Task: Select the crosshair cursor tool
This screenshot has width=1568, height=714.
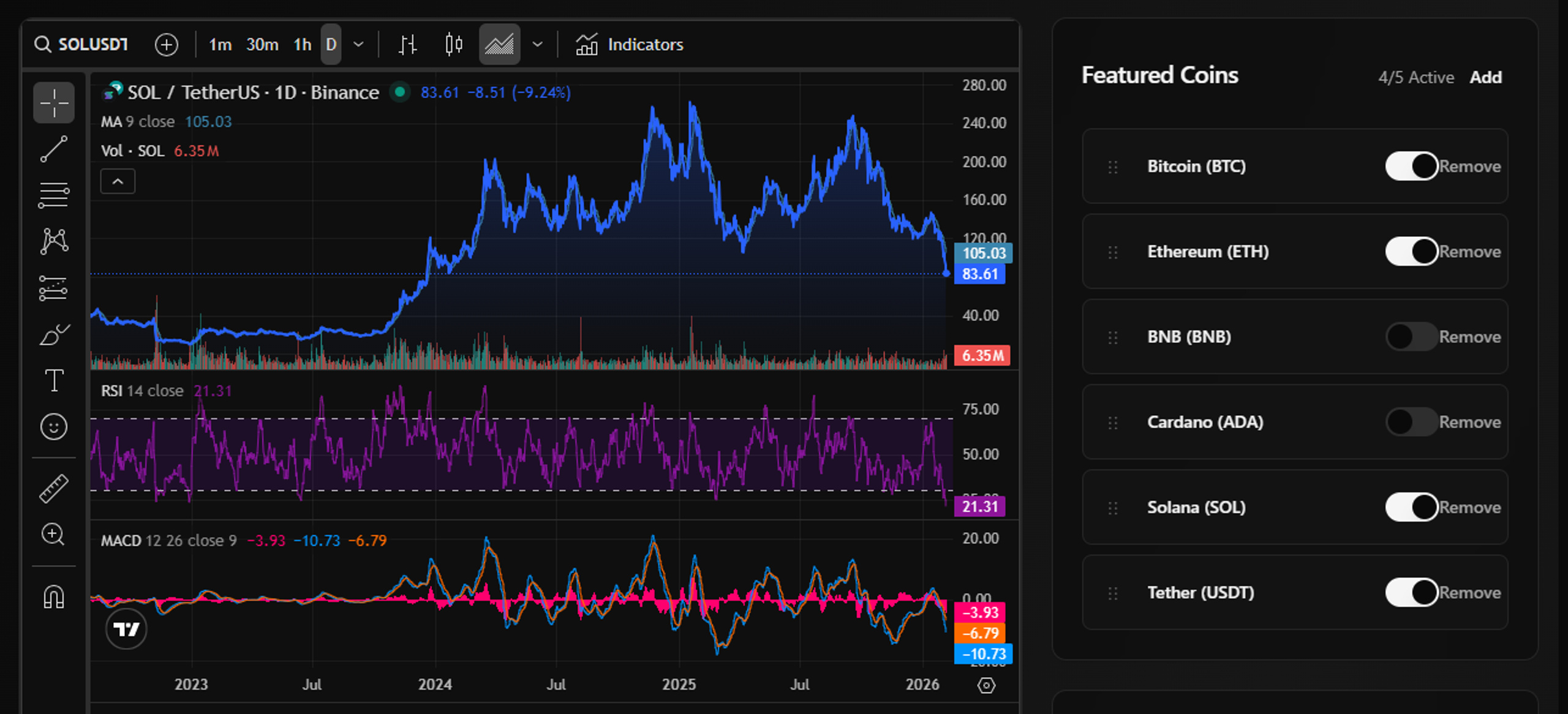Action: point(54,102)
